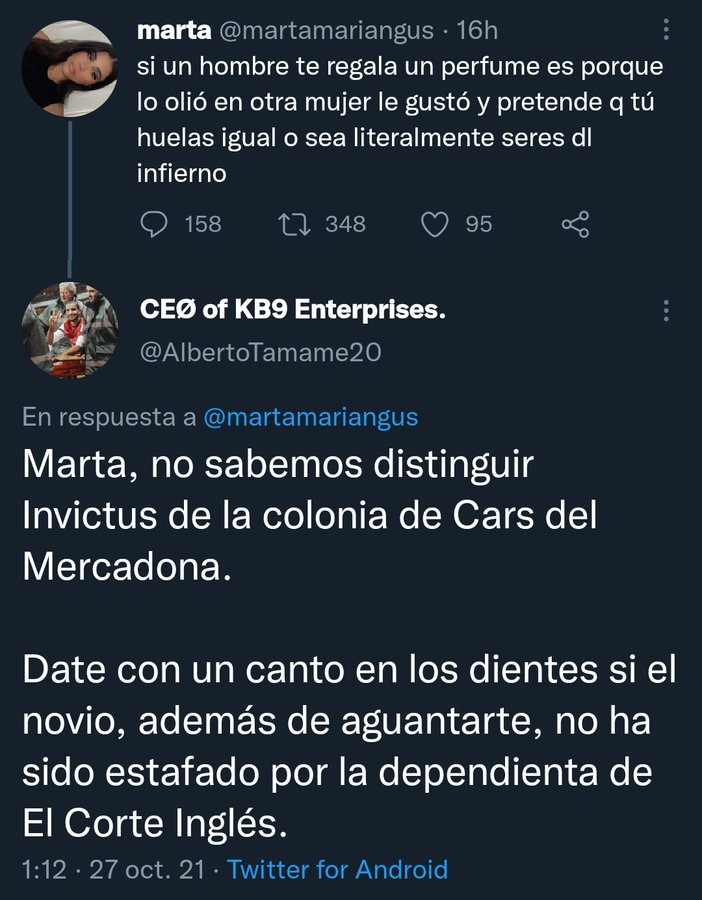Viewport: 702px width, 900px height.
Task: Like marta's tweet with the heart icon
Action: pos(435,224)
